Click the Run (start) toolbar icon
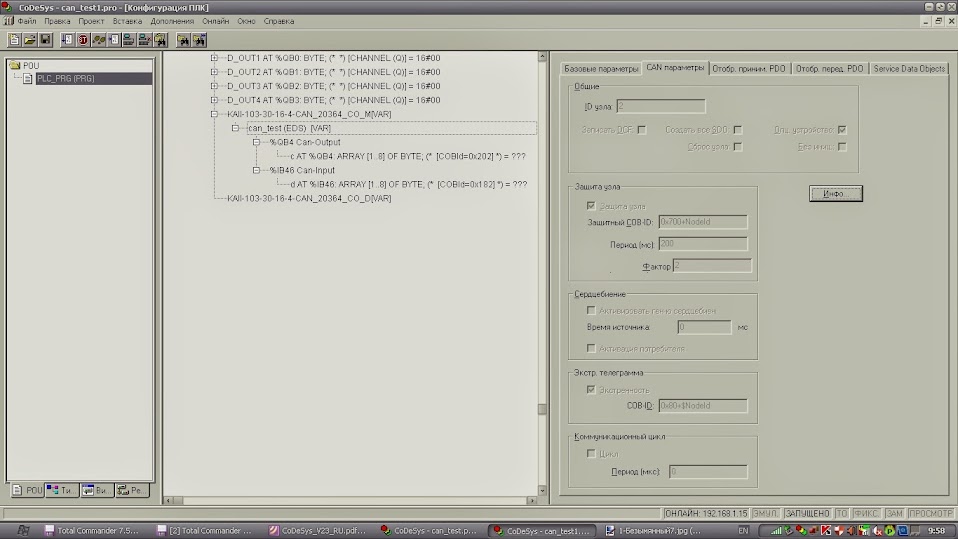The width and height of the screenshot is (958, 539). tap(67, 40)
